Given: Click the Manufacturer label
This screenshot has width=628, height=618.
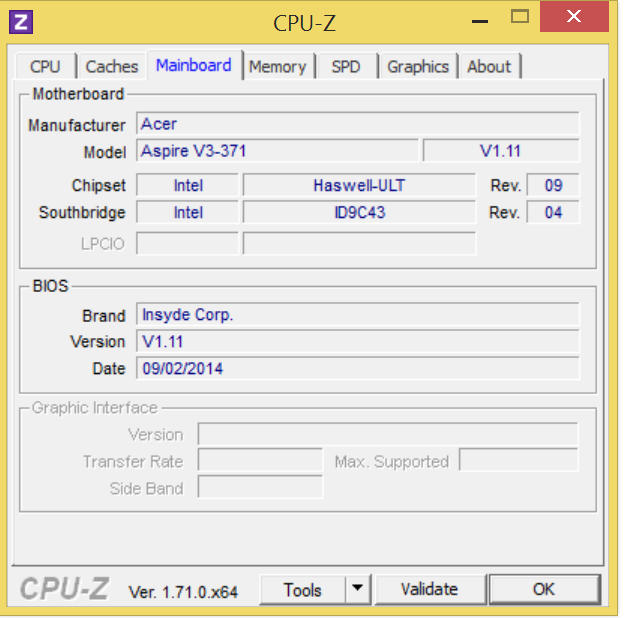Looking at the screenshot, I should (77, 125).
